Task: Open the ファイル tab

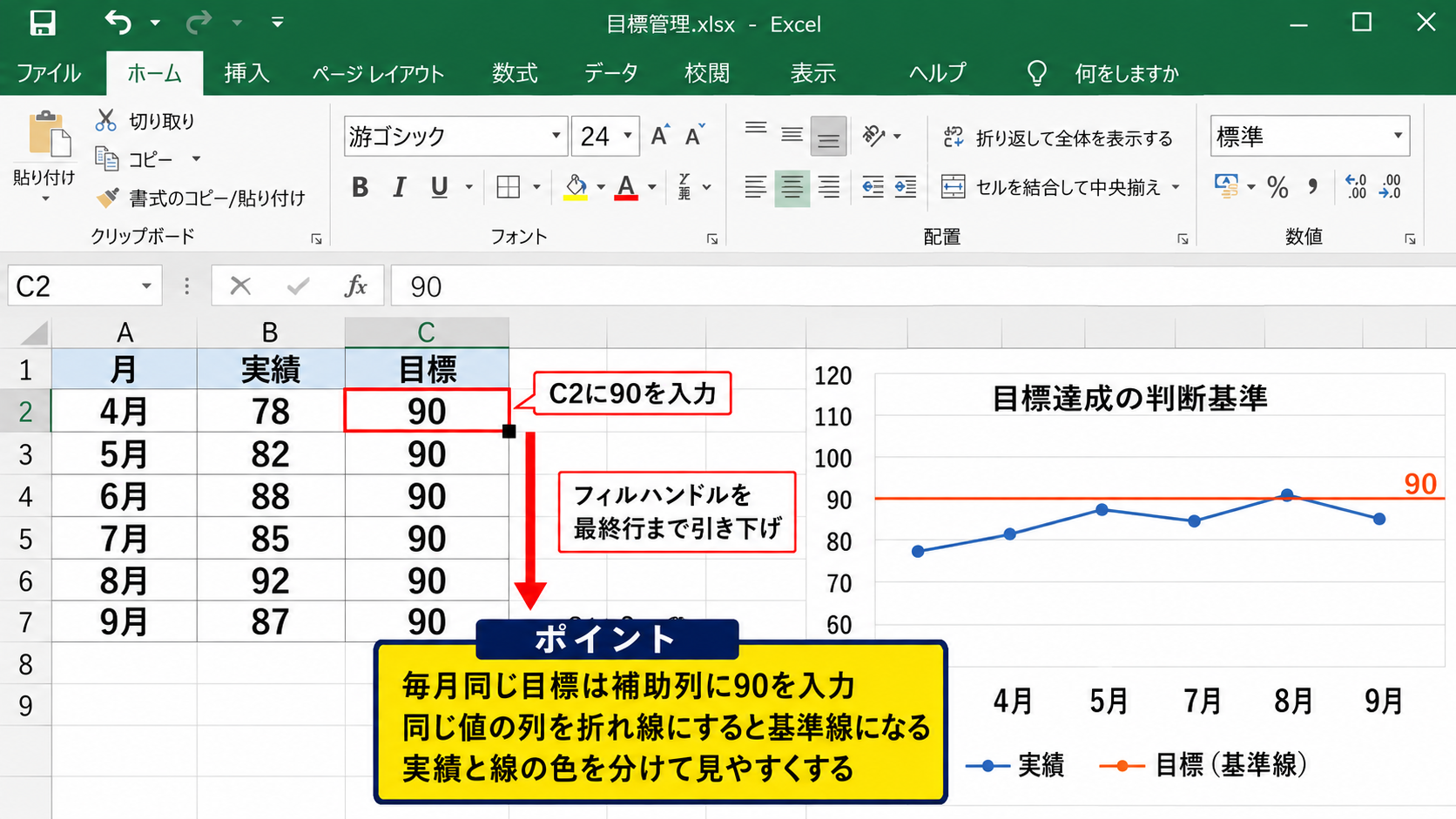Action: [49, 73]
